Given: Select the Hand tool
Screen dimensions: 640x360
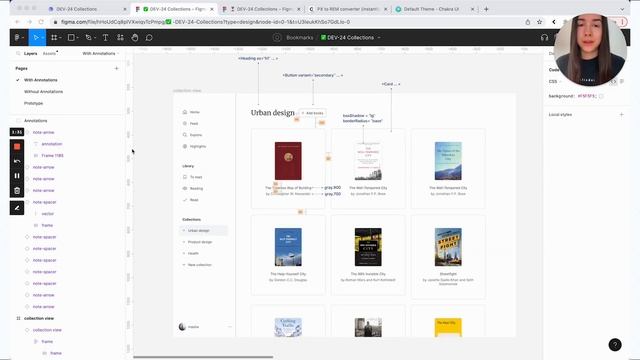Looking at the screenshot, I should (135, 38).
